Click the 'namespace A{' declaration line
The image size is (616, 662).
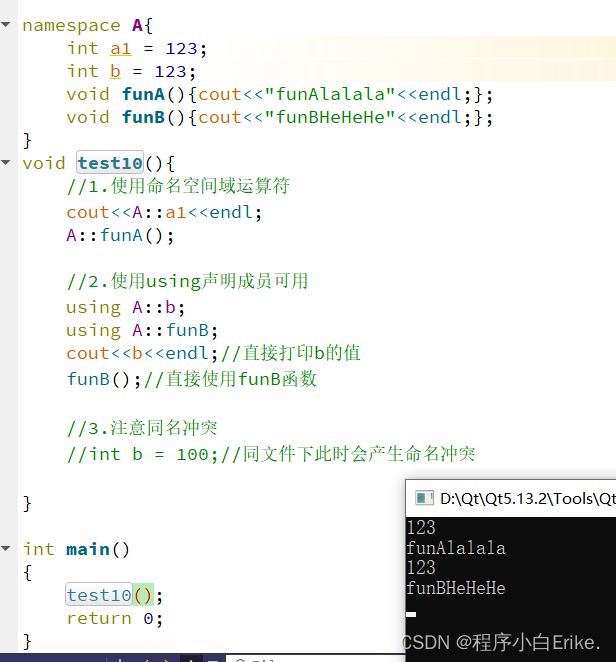click(87, 25)
